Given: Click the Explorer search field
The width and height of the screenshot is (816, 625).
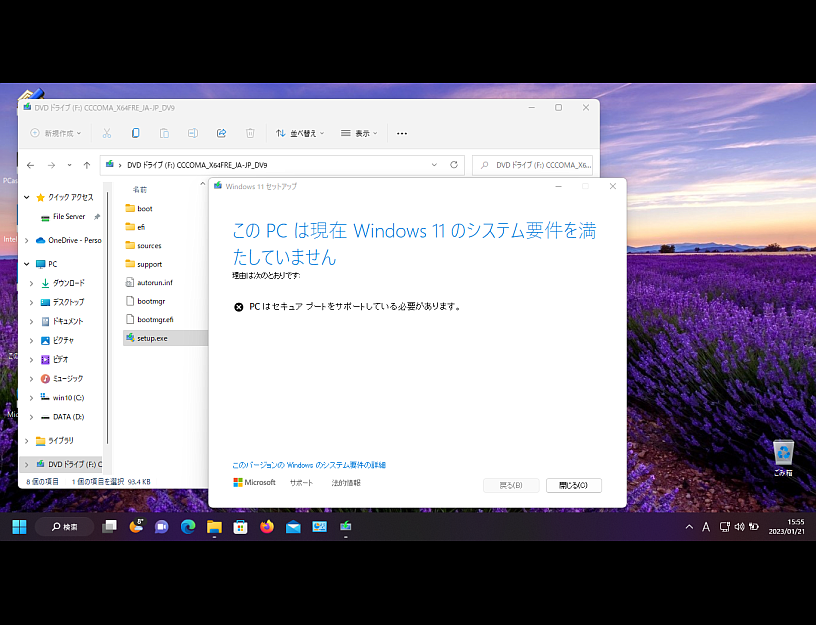Looking at the screenshot, I should click(x=532, y=165).
